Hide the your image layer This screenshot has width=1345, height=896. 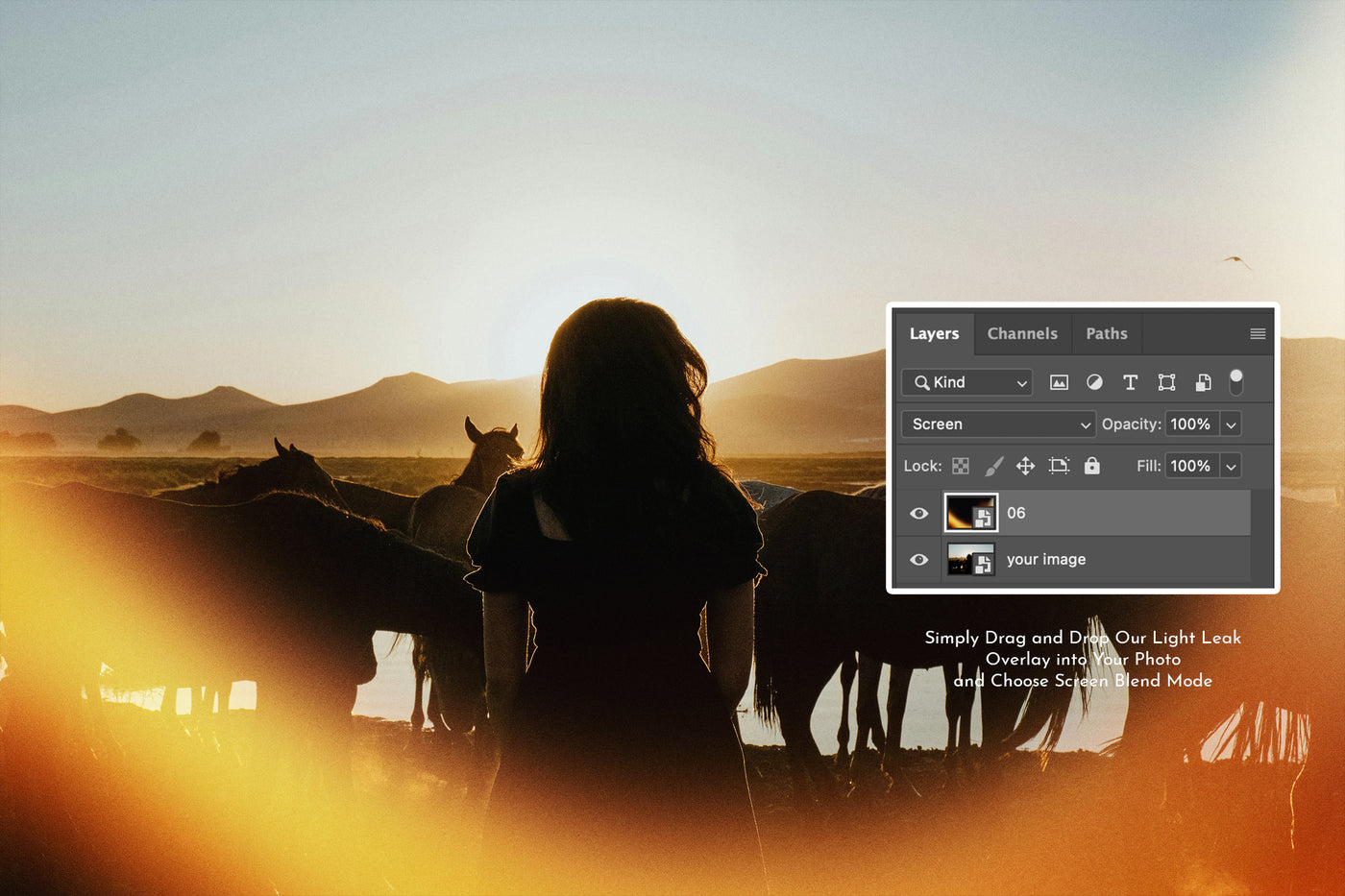pos(919,559)
